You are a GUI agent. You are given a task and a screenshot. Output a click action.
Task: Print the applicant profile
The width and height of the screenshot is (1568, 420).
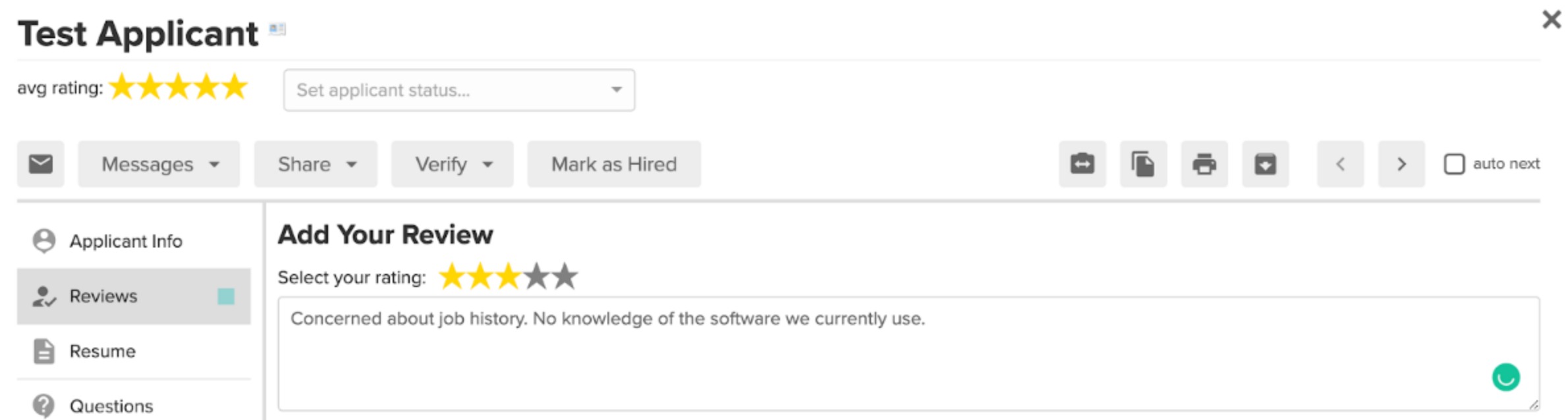1204,164
